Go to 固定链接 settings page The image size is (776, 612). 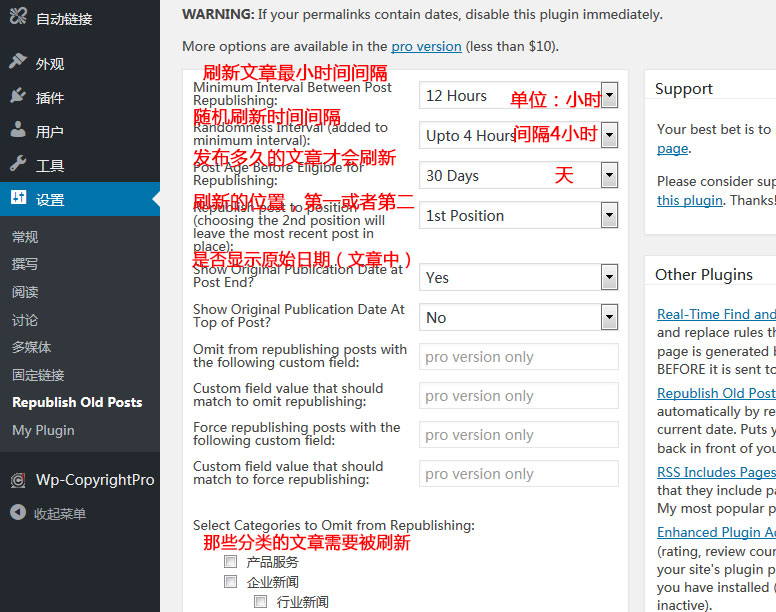[38, 375]
